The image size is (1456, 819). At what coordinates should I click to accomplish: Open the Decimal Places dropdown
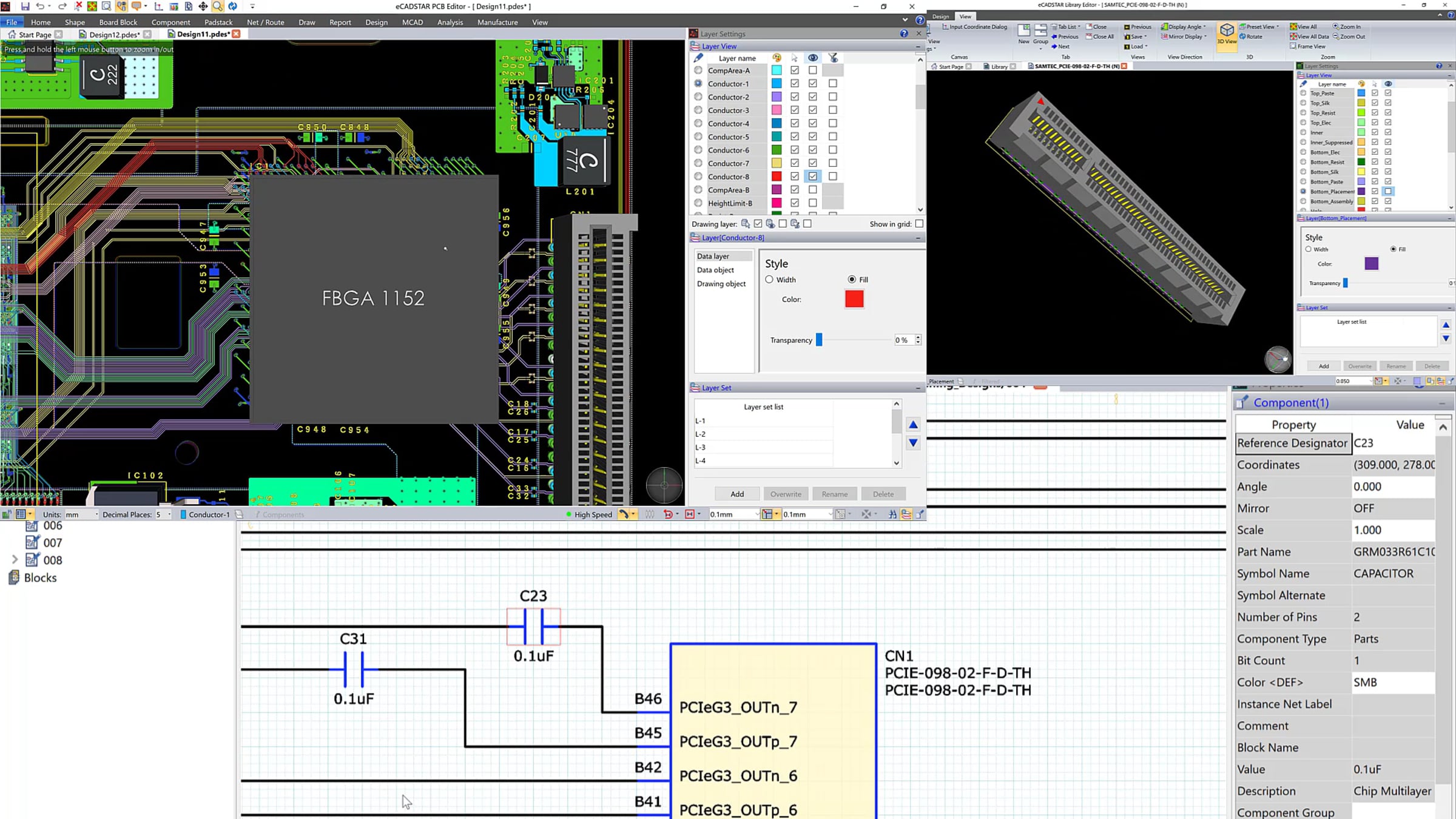click(163, 514)
